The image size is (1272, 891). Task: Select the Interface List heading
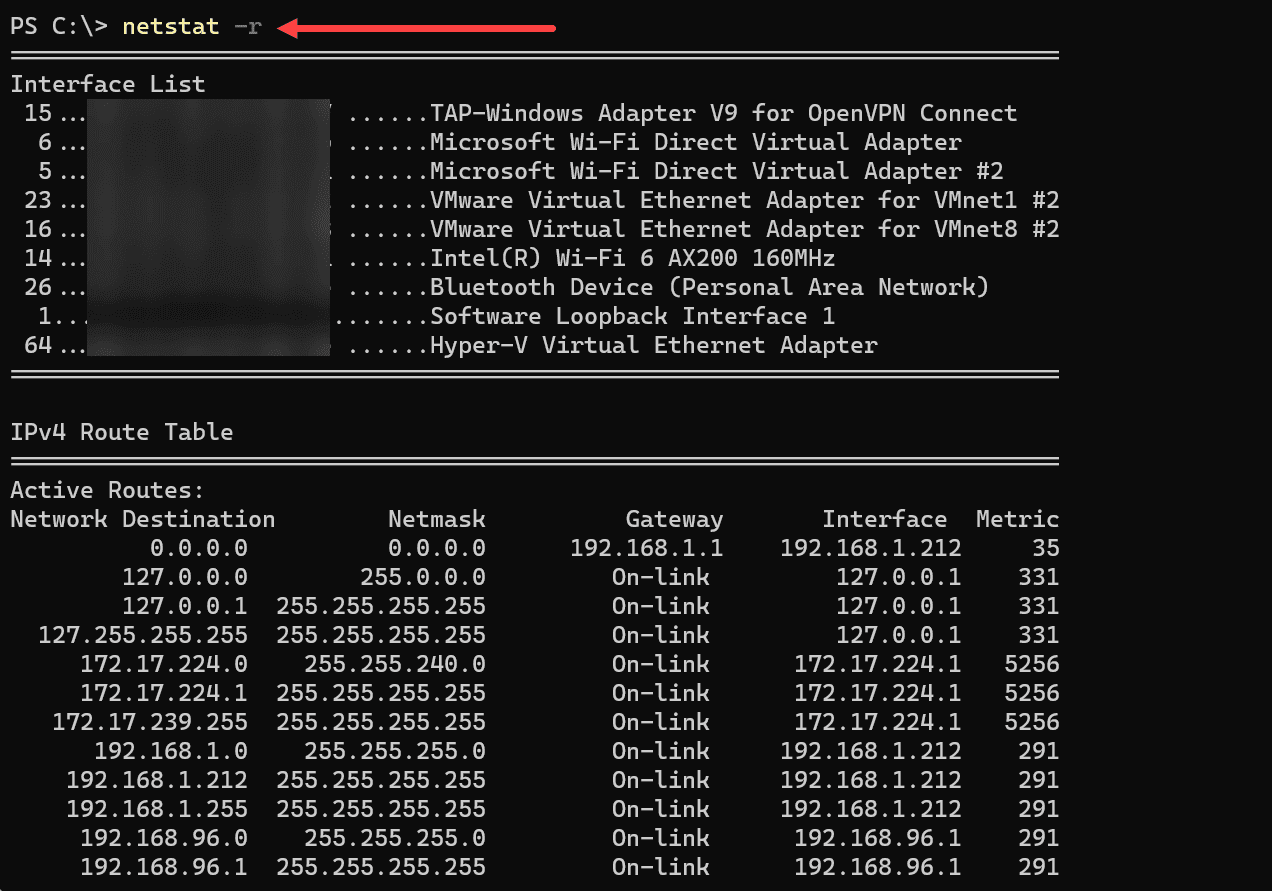[108, 84]
